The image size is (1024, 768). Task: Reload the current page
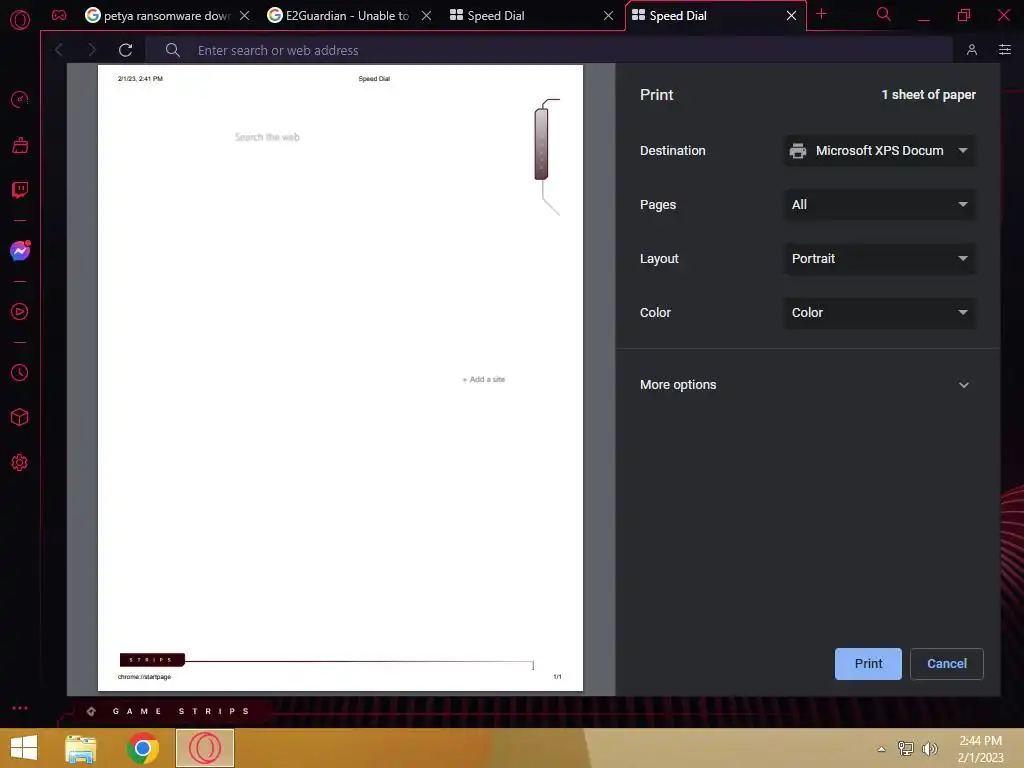point(125,50)
